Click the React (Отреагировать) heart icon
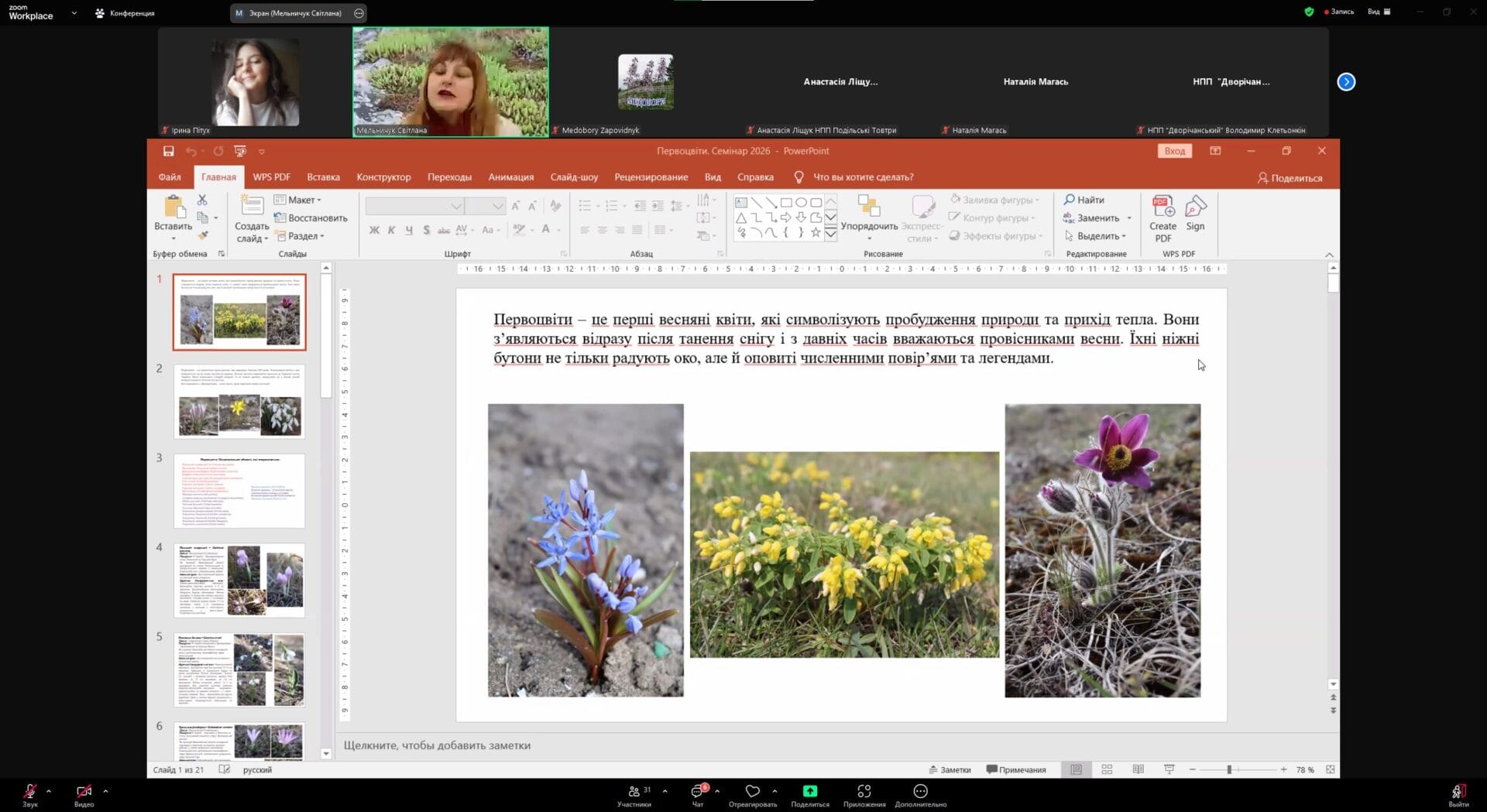1487x812 pixels. click(752, 791)
